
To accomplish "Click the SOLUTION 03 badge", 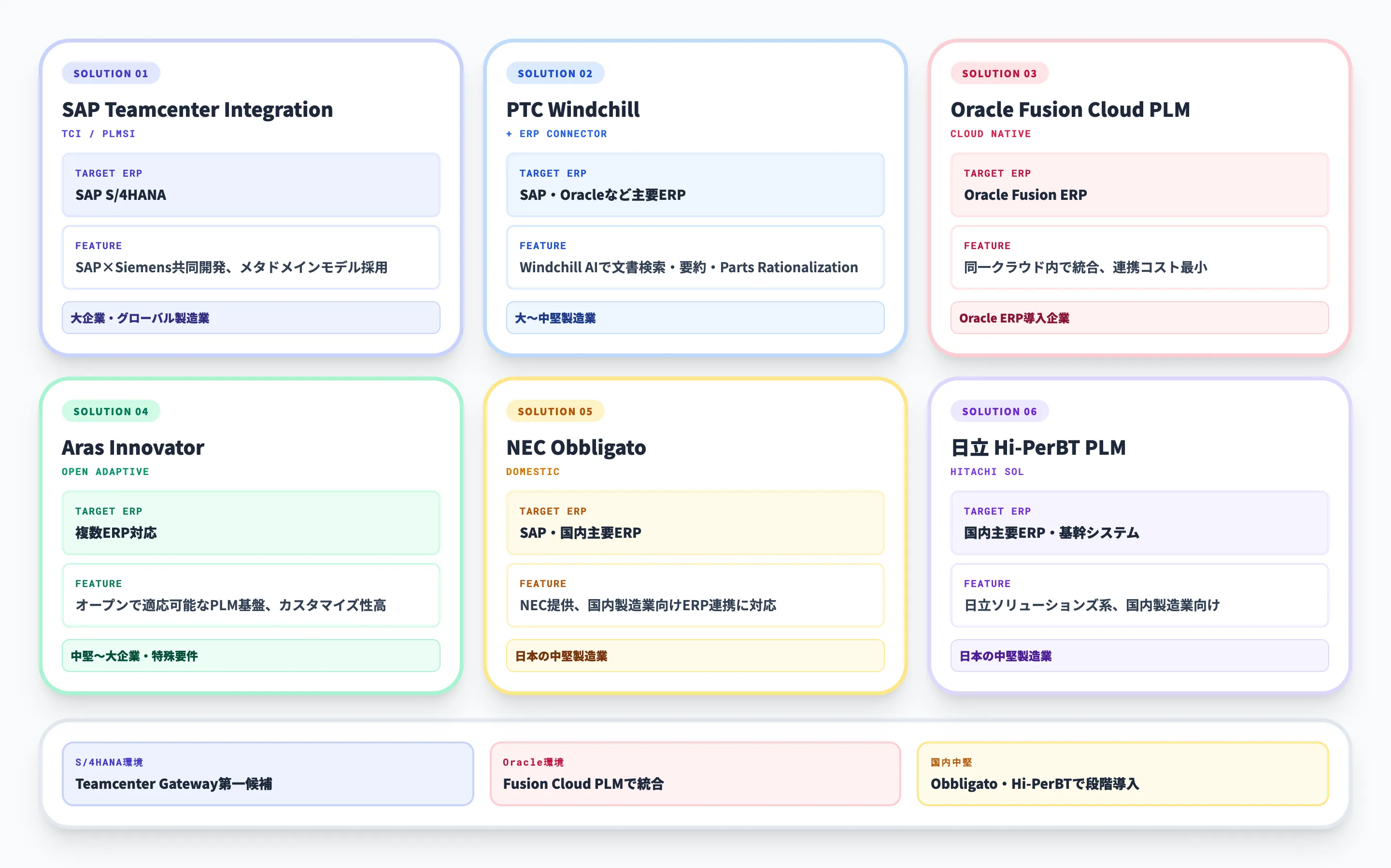I will pyautogui.click(x=999, y=73).
